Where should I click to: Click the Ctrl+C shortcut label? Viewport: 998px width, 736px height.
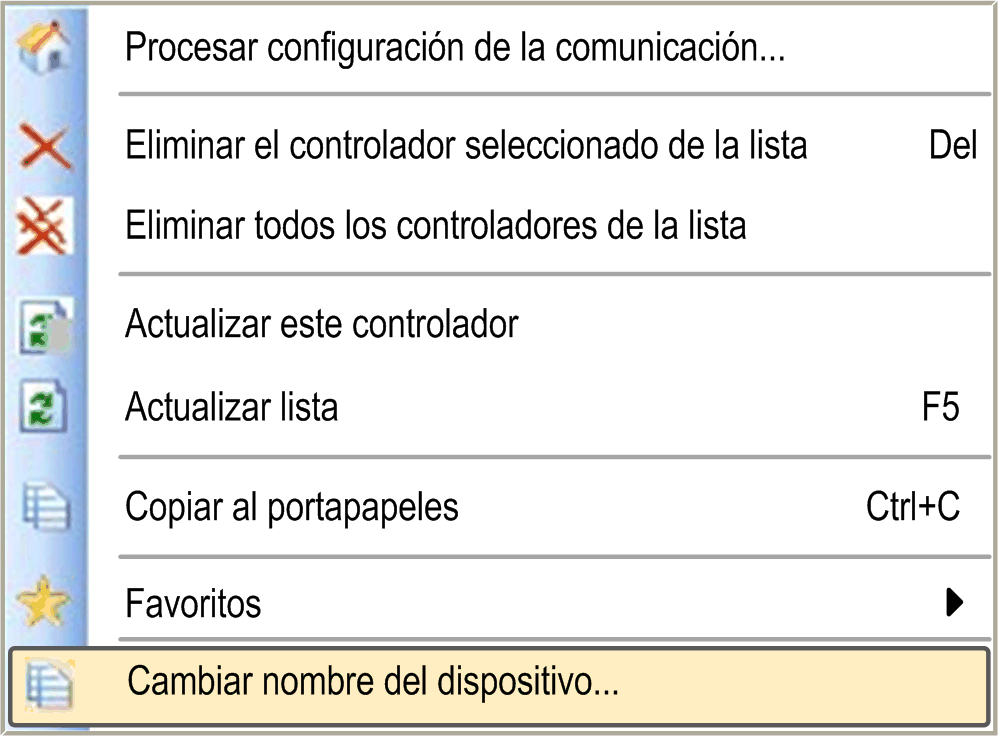[x=912, y=507]
